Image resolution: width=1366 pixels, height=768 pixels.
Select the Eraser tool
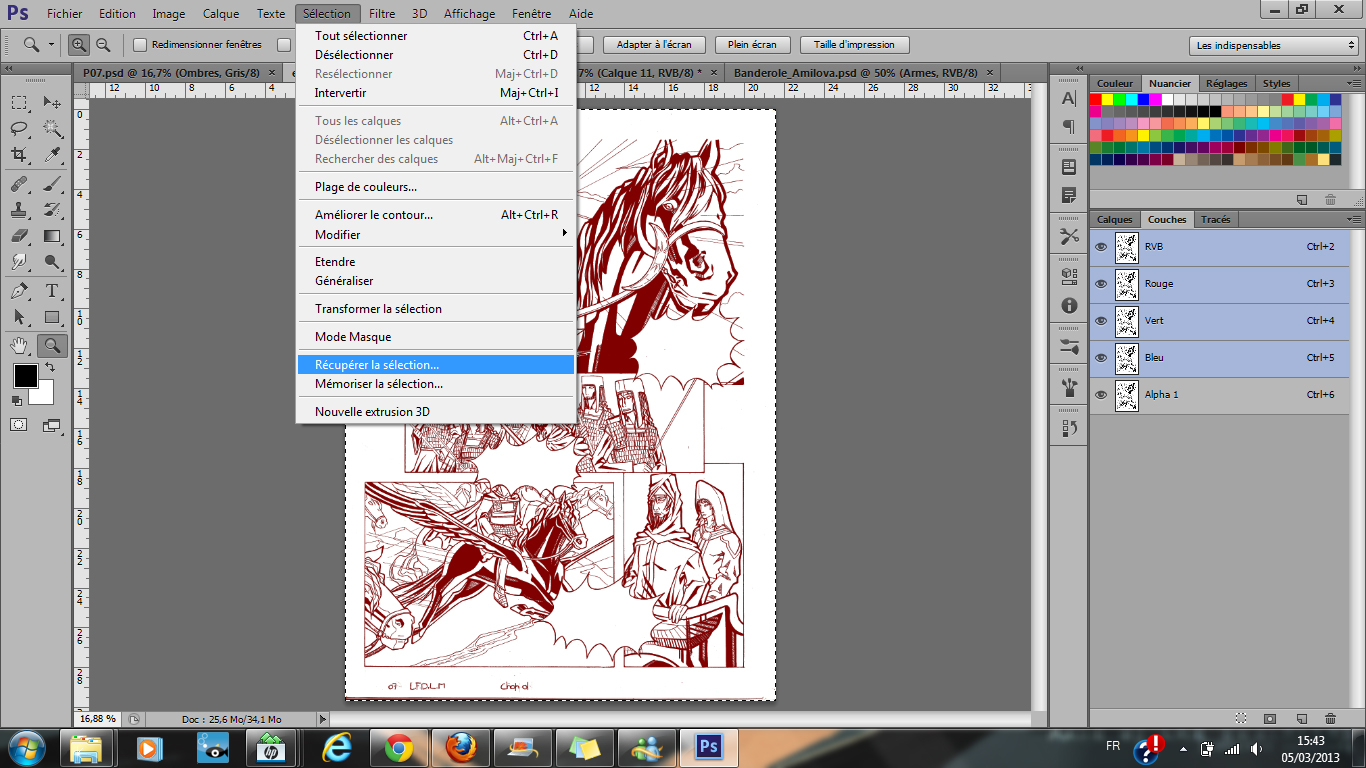click(x=19, y=236)
